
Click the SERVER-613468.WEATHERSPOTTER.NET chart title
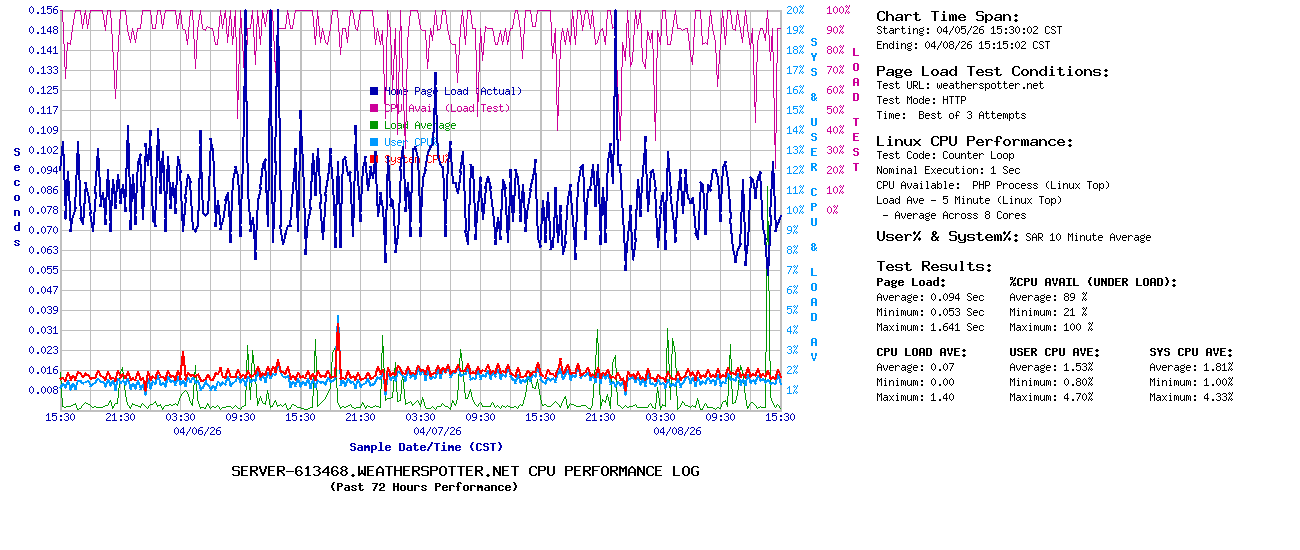pos(465,471)
